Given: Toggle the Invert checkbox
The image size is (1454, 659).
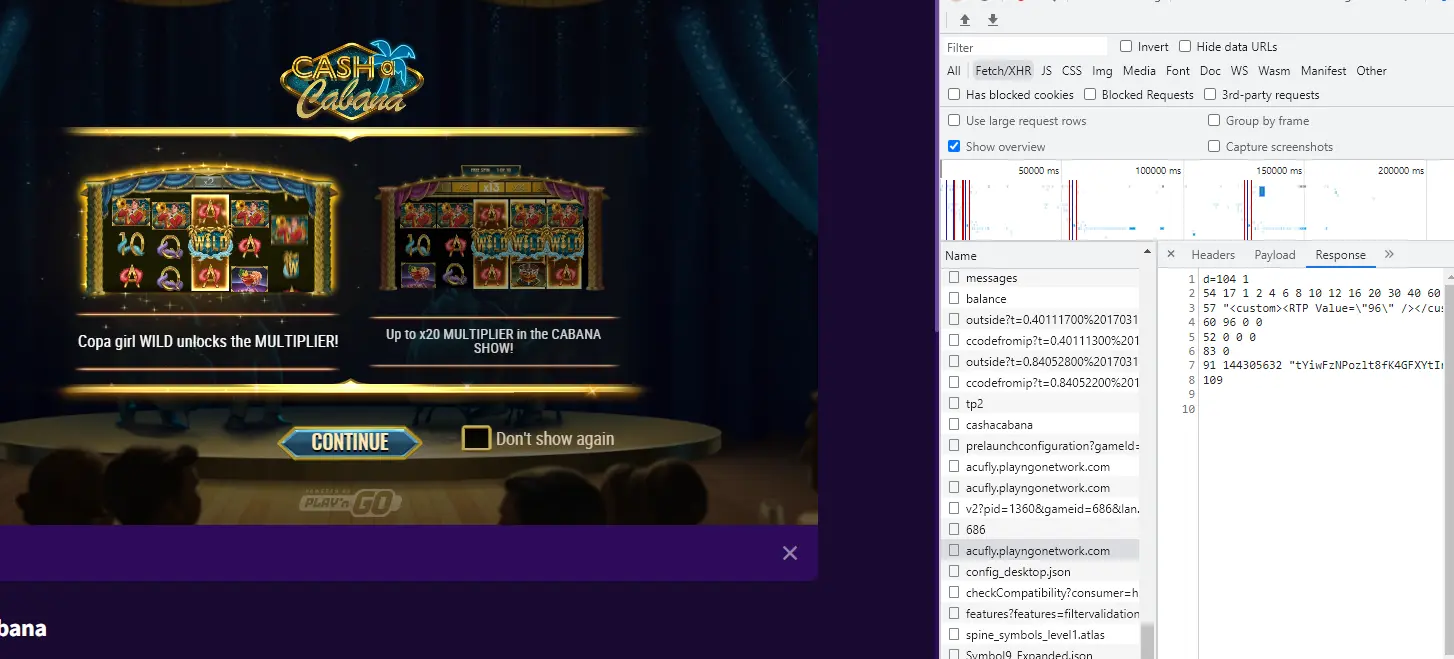Looking at the screenshot, I should pos(1126,46).
